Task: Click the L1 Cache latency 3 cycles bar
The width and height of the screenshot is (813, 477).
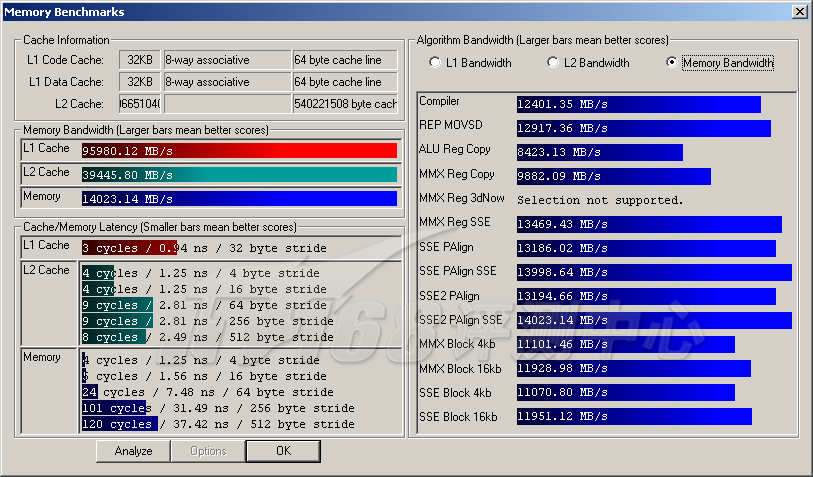Action: 129,248
